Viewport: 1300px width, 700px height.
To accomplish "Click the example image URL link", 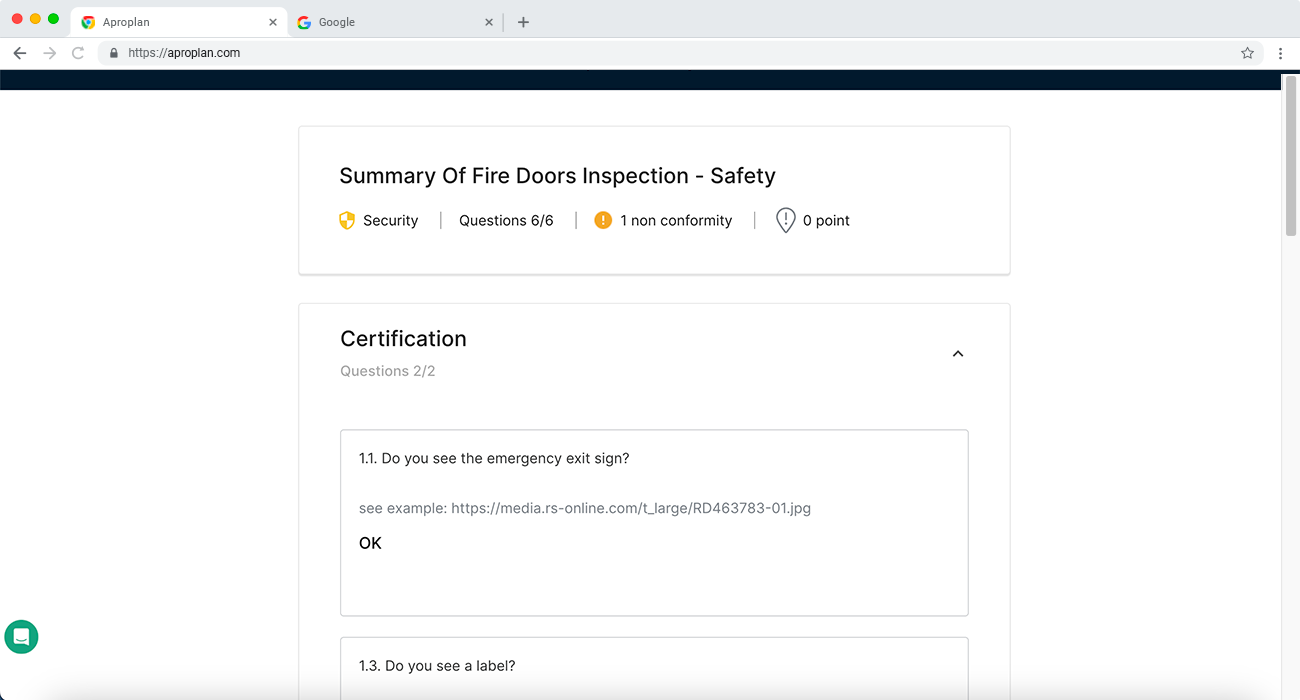I will click(630, 508).
